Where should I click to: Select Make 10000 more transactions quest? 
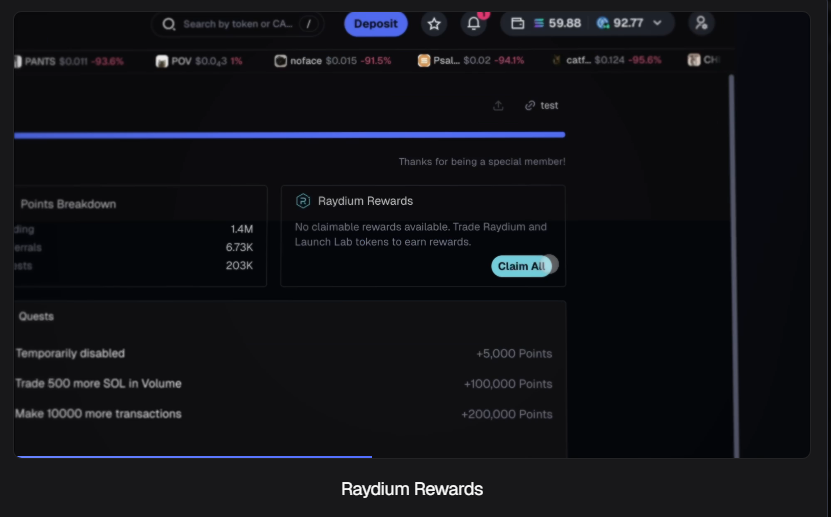(x=98, y=414)
